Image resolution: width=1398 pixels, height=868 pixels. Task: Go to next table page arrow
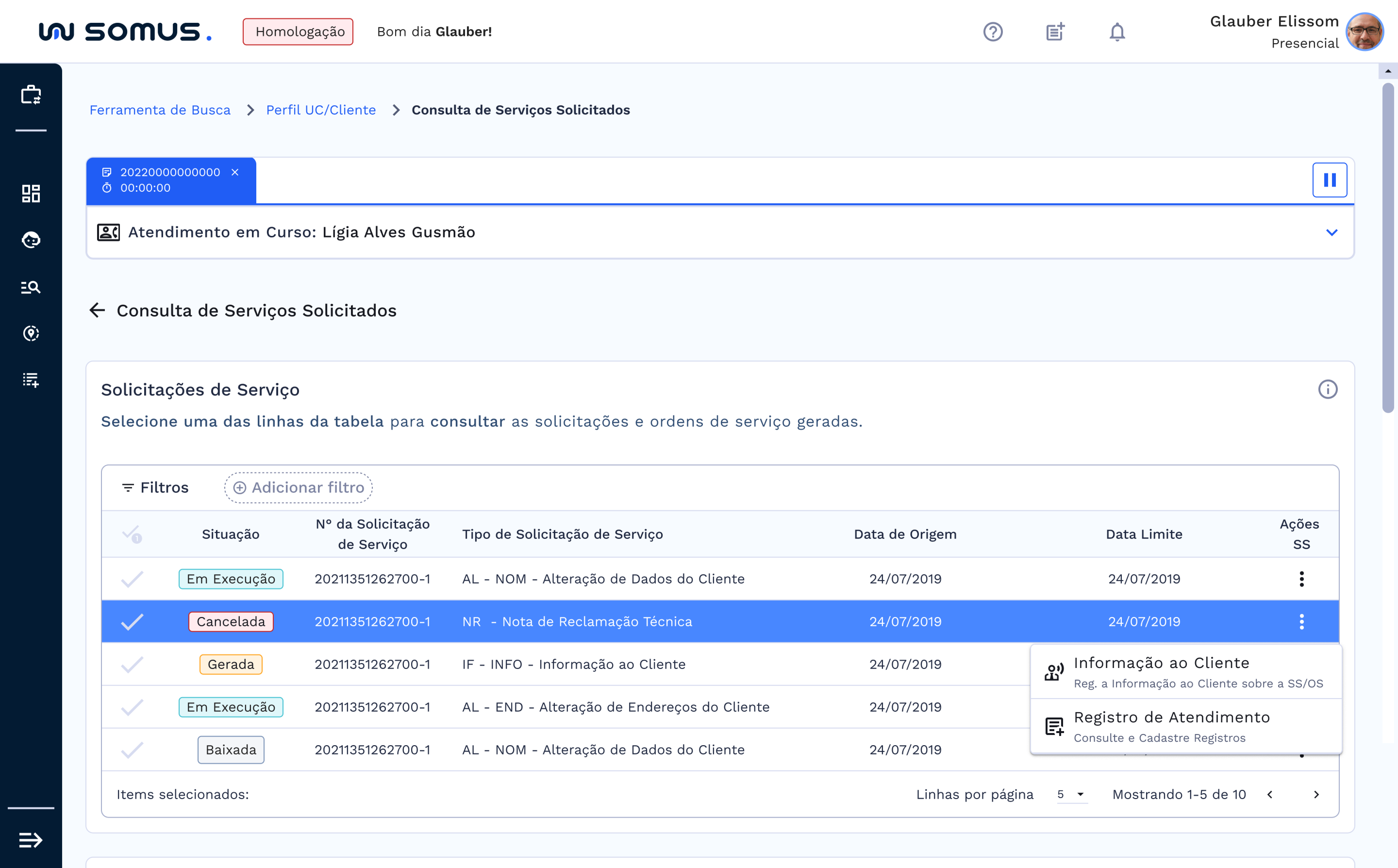(x=1316, y=794)
